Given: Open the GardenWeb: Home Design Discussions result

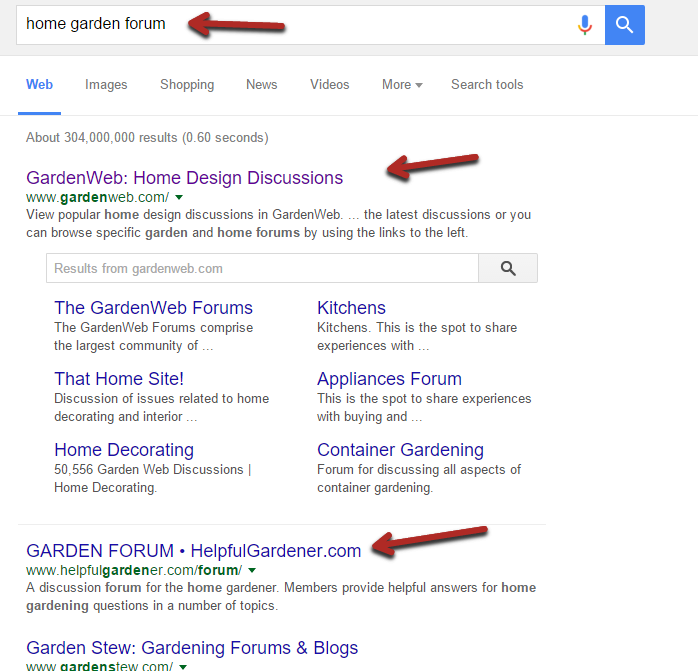Looking at the screenshot, I should [184, 178].
